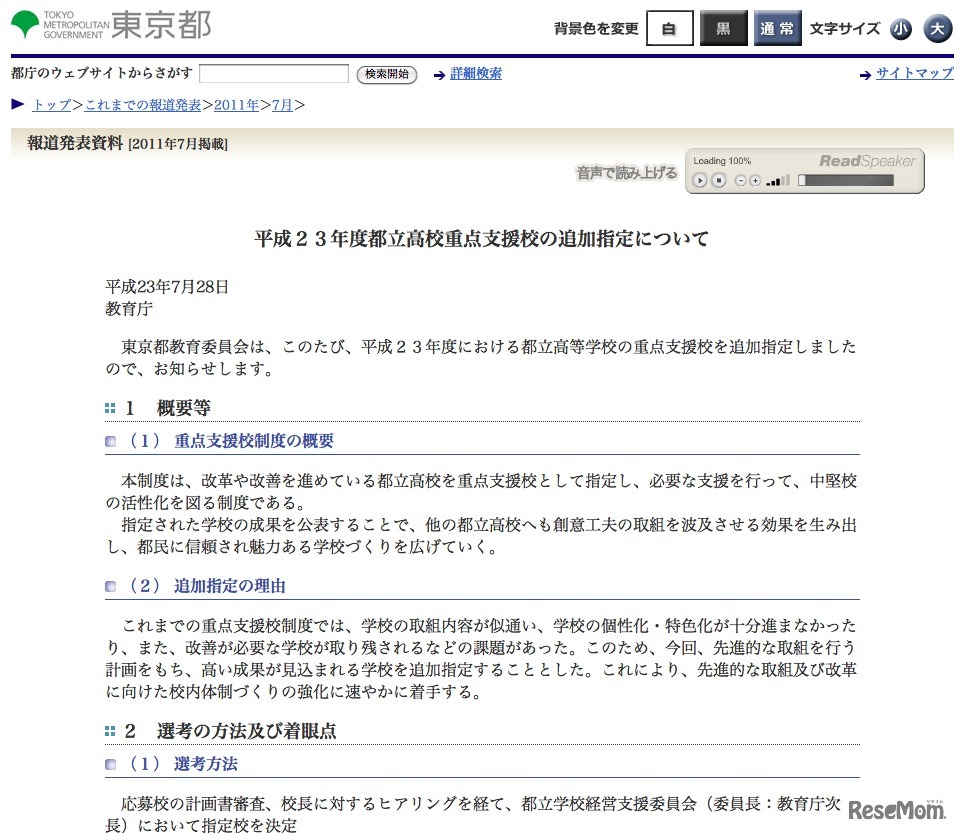The height and width of the screenshot is (833, 959).
Task: Open the サイトマップ link
Action: (913, 73)
